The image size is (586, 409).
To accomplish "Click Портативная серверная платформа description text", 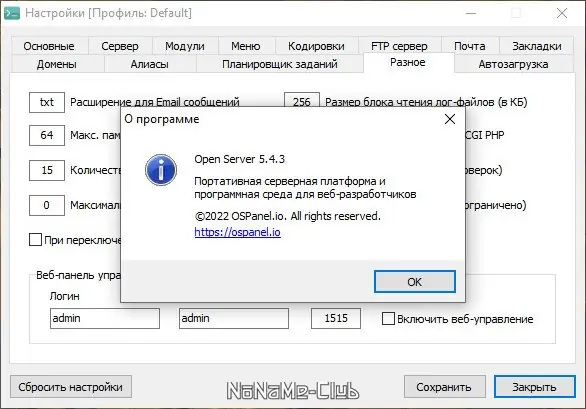I will pos(305,188).
